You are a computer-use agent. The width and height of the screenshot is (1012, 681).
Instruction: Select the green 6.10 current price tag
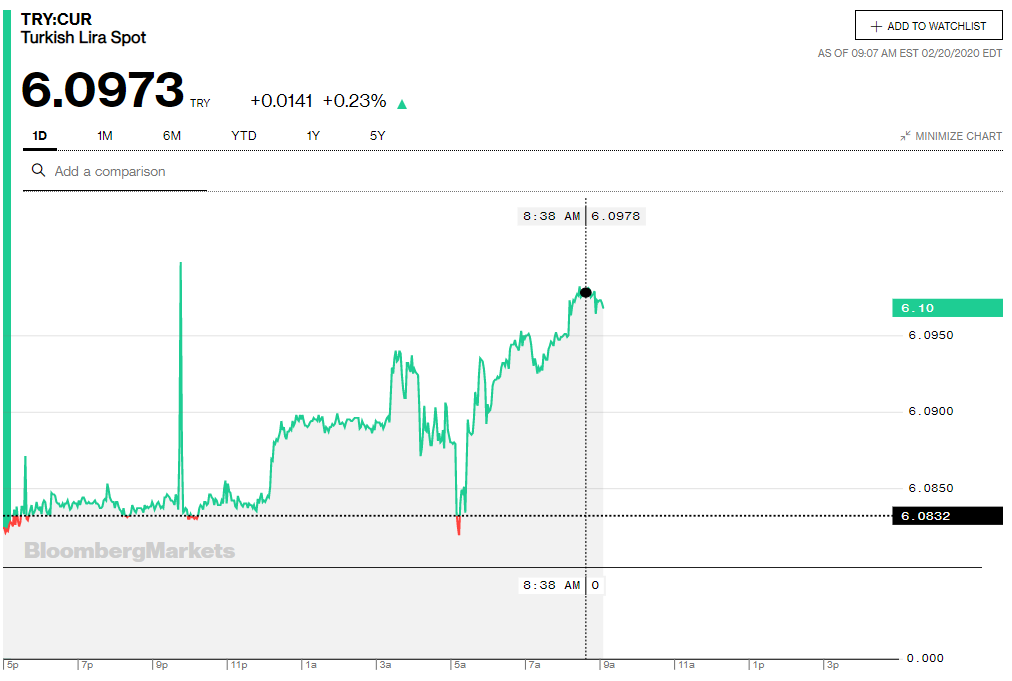(946, 308)
